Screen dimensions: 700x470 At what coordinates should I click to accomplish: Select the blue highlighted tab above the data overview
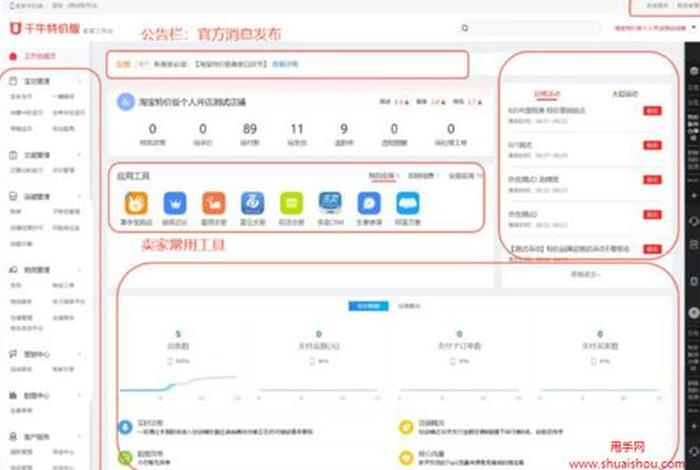(368, 306)
